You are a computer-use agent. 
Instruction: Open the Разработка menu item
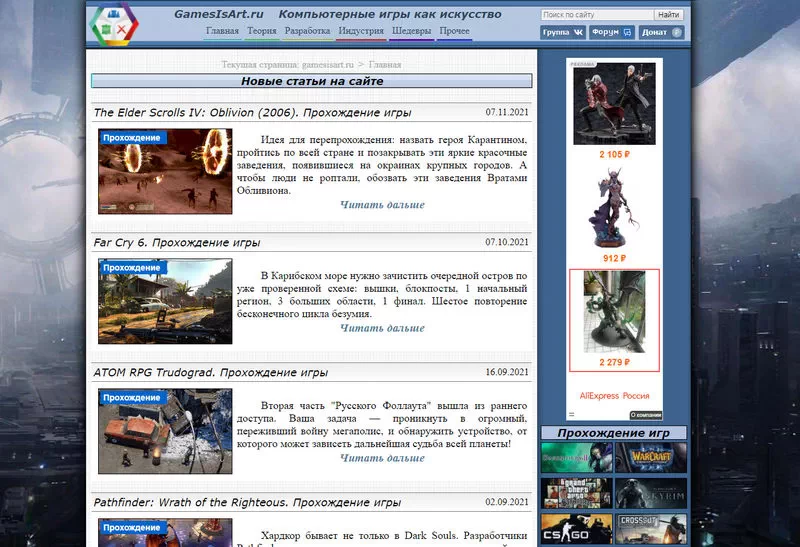(x=307, y=31)
